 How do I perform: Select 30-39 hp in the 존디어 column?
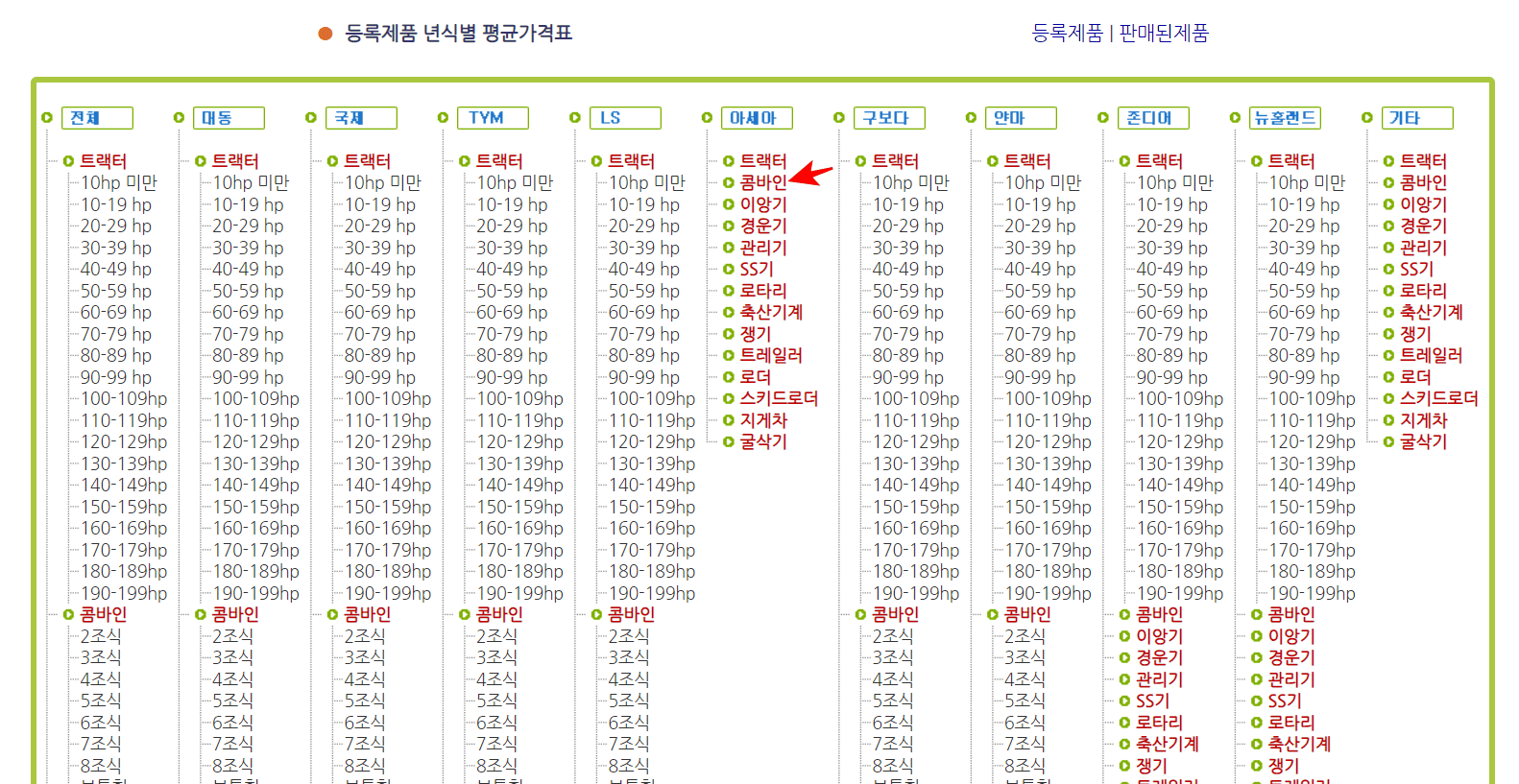click(x=1172, y=248)
